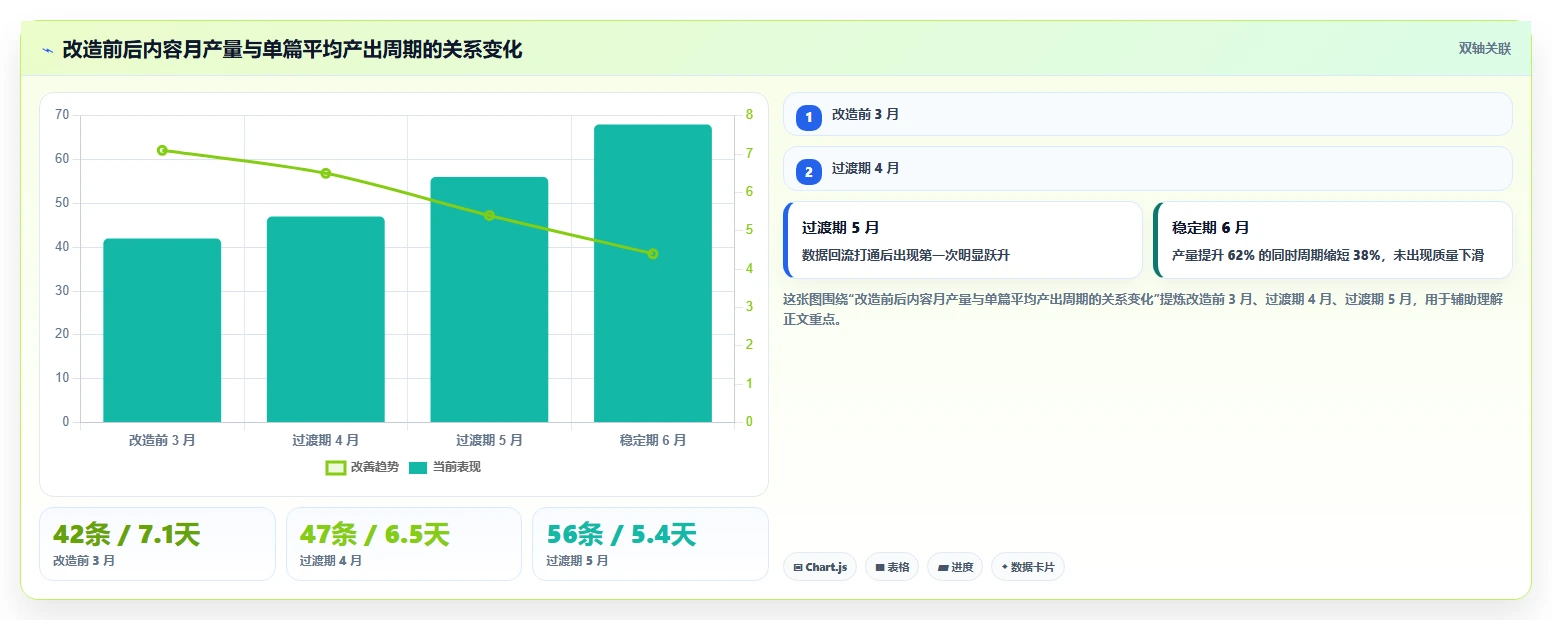
Task: Click the text 产量提升 62% 的同时周期缩短 38%
Action: (x=1276, y=255)
